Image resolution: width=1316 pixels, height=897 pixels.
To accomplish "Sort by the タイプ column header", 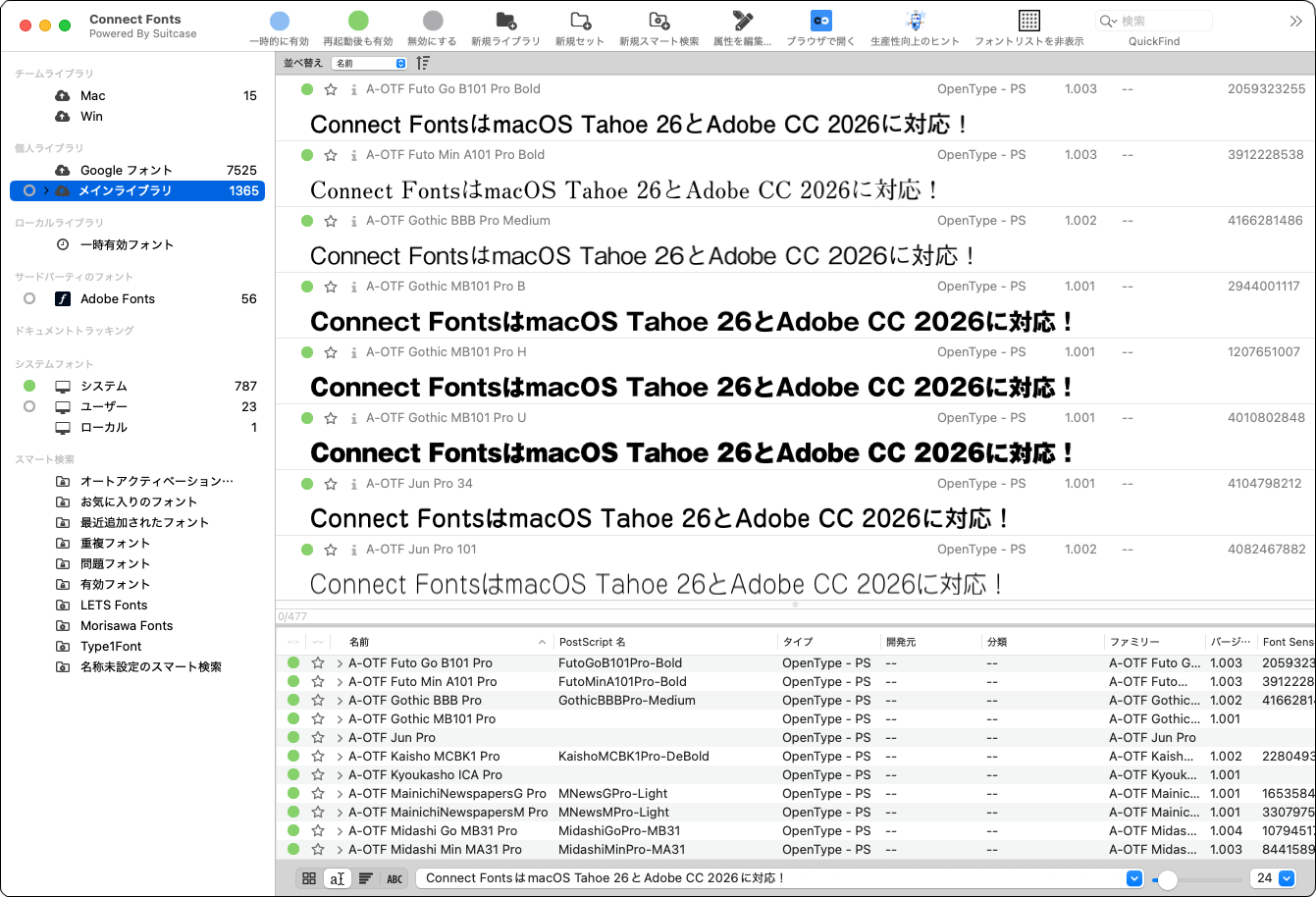I will [x=828, y=642].
